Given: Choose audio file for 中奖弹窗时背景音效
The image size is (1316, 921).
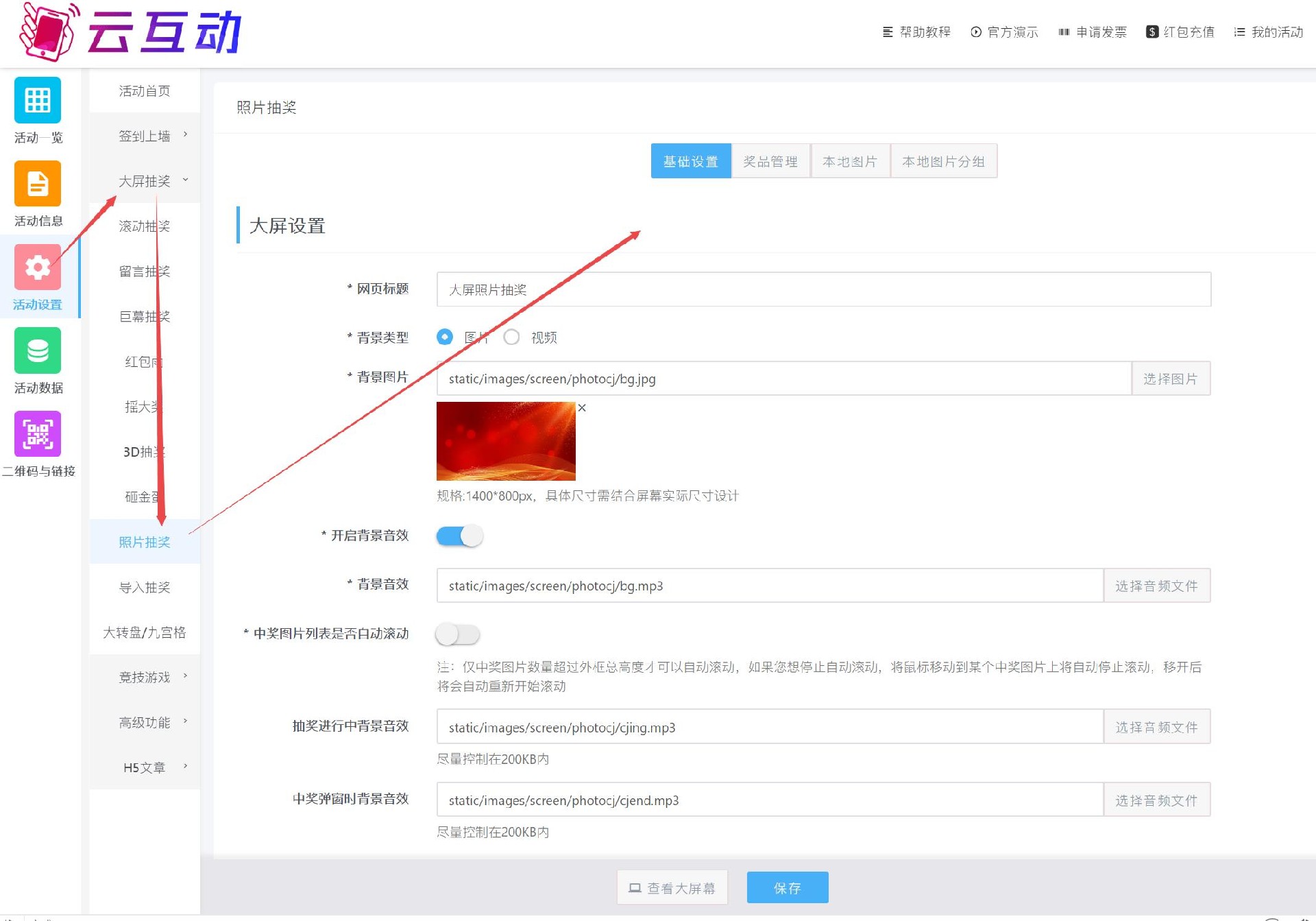Looking at the screenshot, I should [1157, 800].
